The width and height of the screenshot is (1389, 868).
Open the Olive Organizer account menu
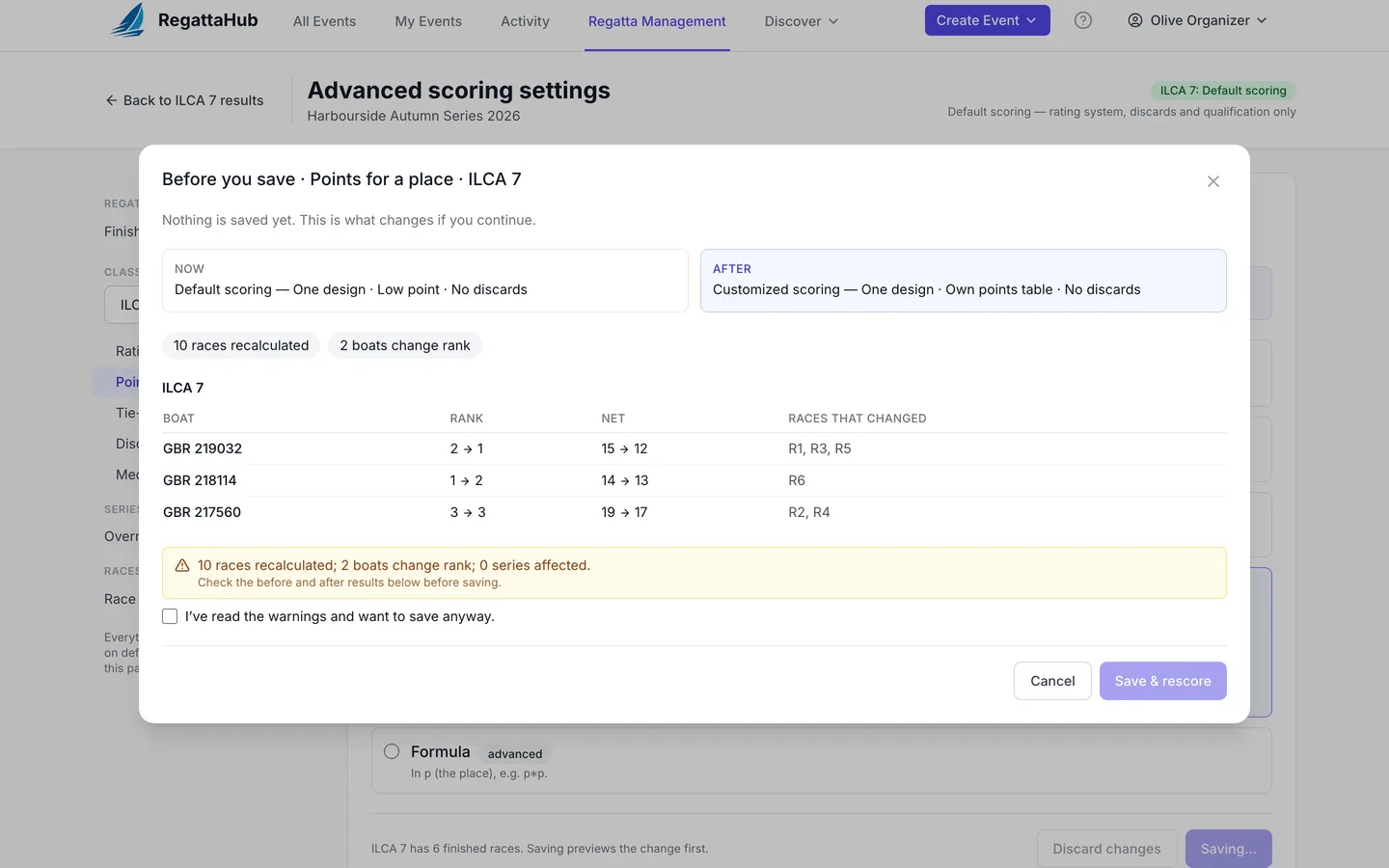tap(1197, 20)
